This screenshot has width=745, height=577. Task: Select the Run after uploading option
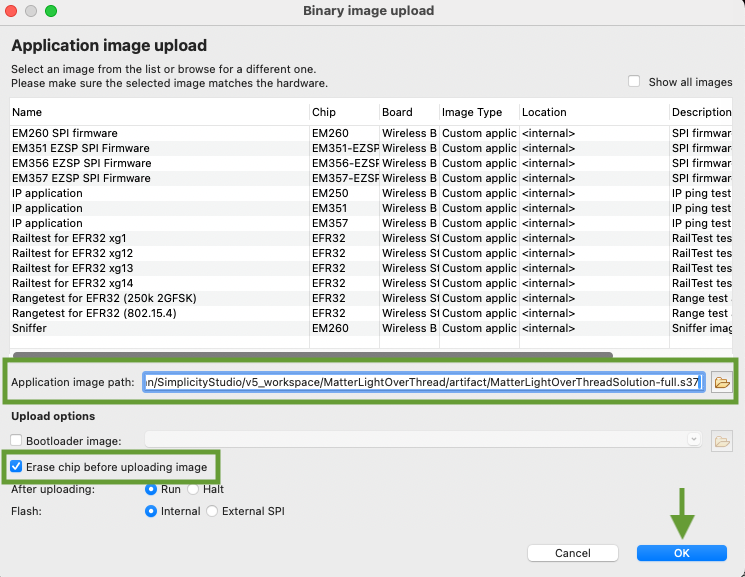click(x=152, y=489)
